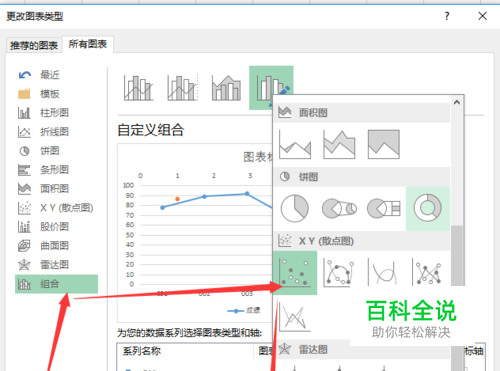Choose the Radar chart (雷达图) sidebar category
The image size is (500, 371).
[x=56, y=265]
